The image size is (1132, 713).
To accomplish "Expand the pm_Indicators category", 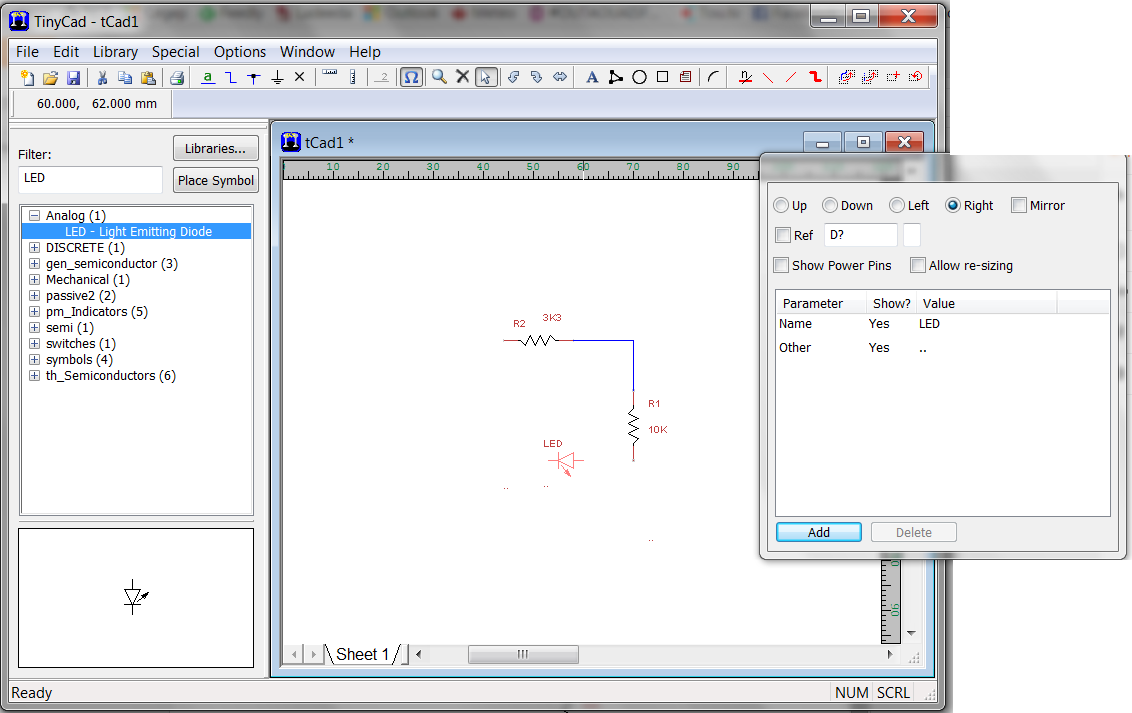I will pos(33,311).
